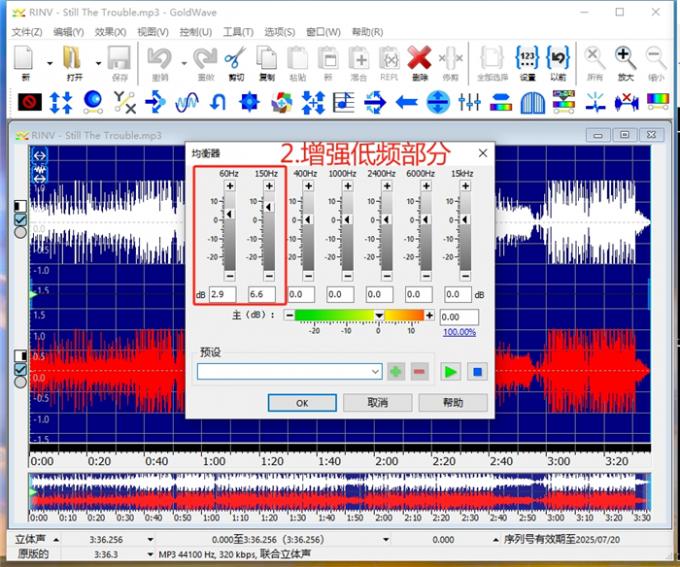680x567 pixels.
Task: Click the Invert U-turn arrow icon
Action: pos(218,102)
